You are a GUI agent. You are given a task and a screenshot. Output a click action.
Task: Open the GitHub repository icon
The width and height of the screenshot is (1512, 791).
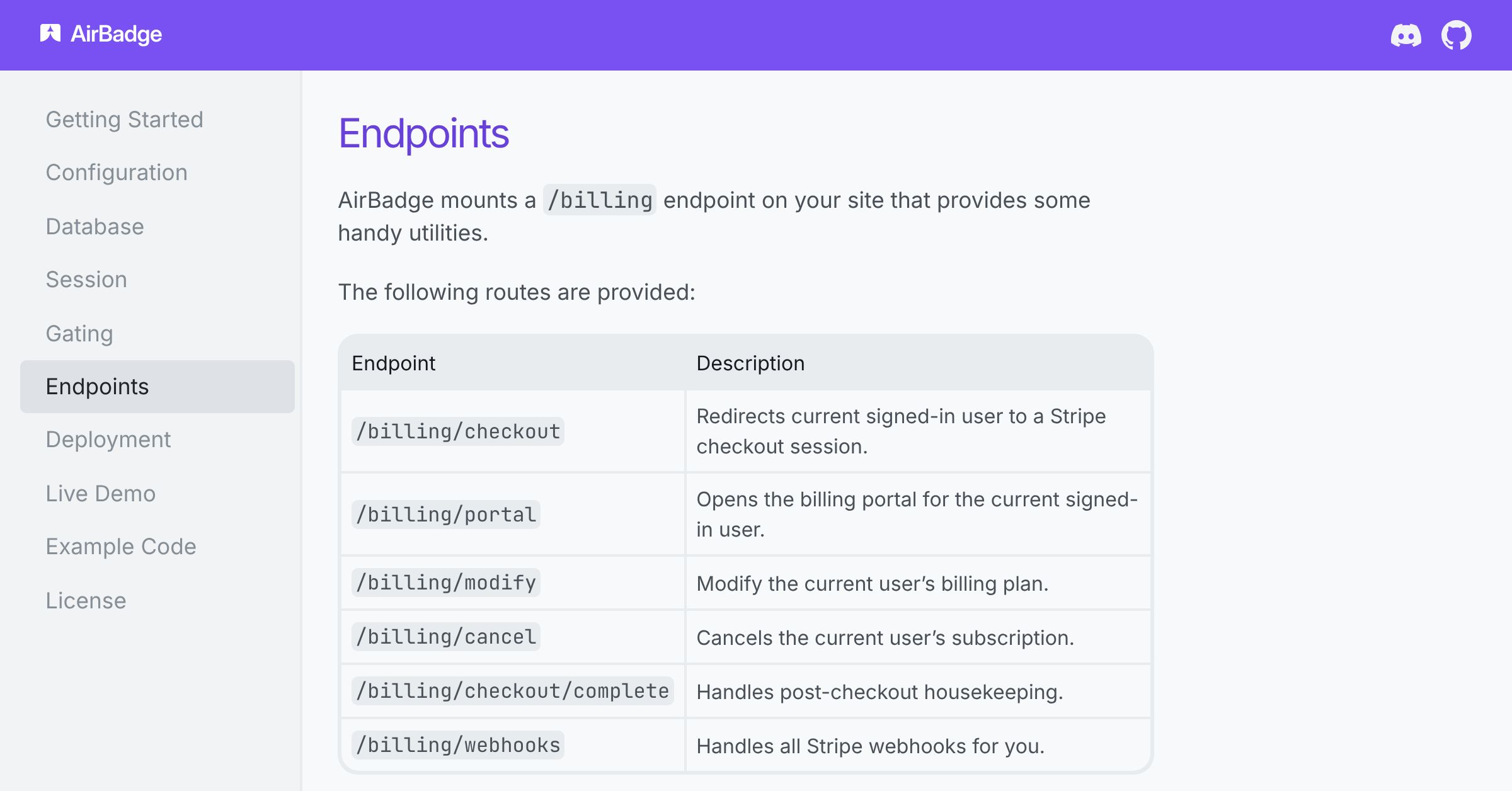coord(1457,35)
